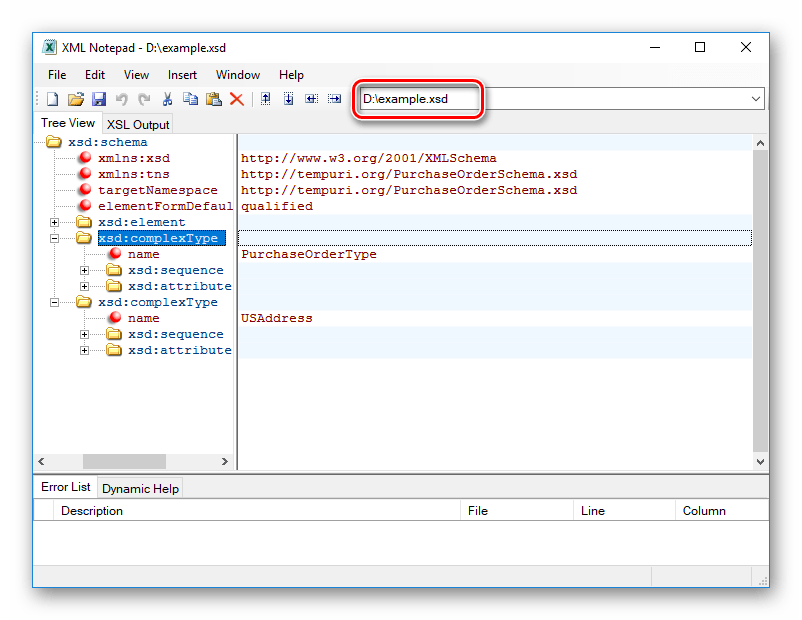Switch to the XSL Output tab

point(138,125)
